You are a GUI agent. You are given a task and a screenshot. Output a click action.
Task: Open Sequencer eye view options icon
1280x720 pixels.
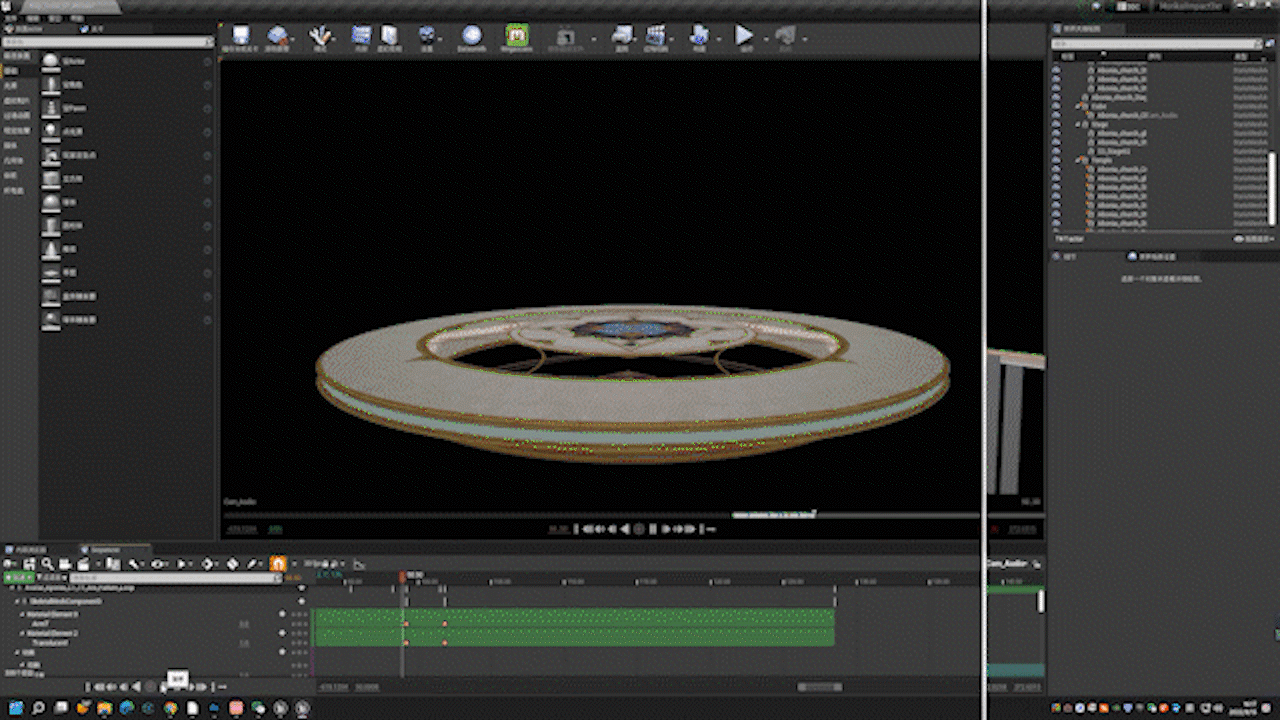tap(158, 564)
